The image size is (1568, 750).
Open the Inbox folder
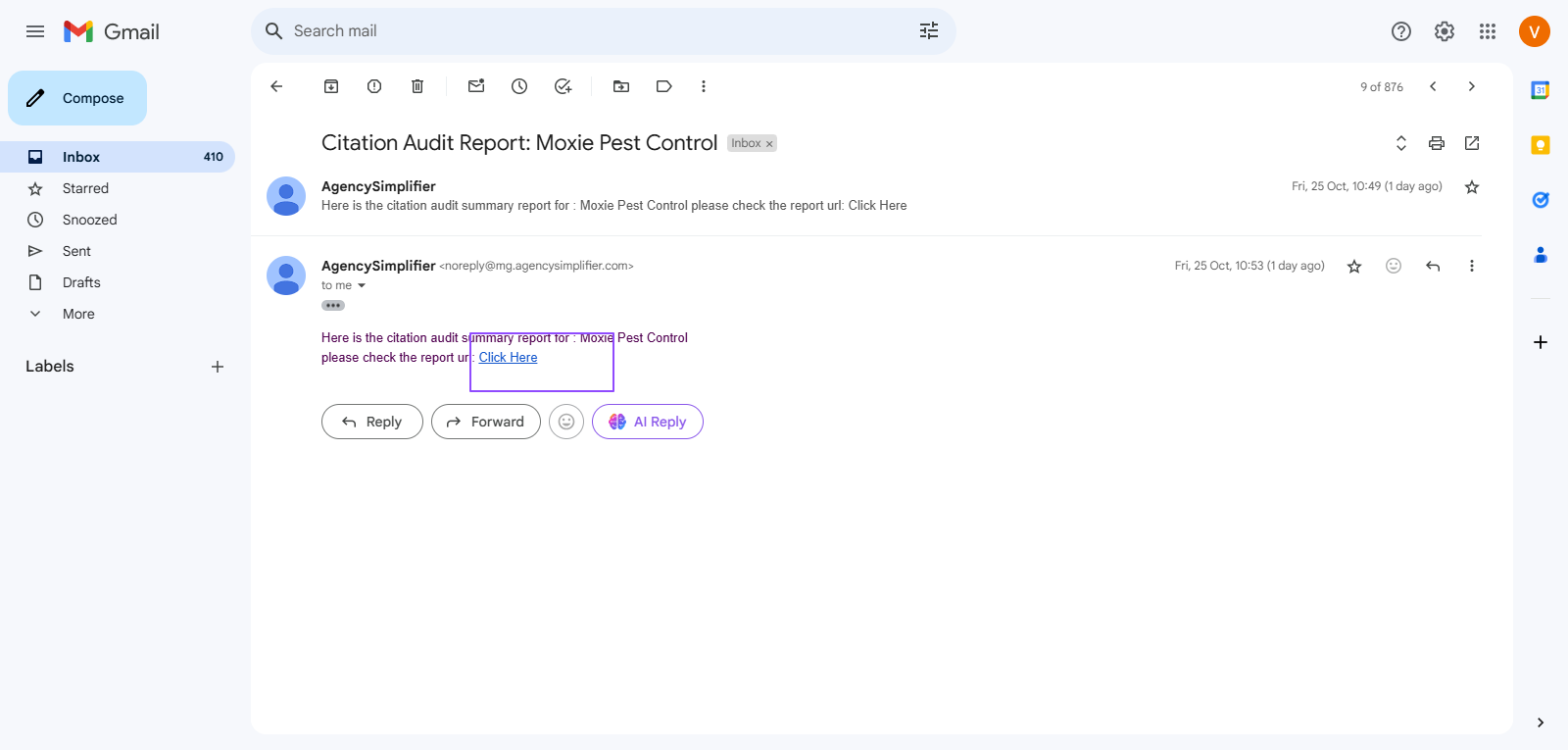[118, 157]
